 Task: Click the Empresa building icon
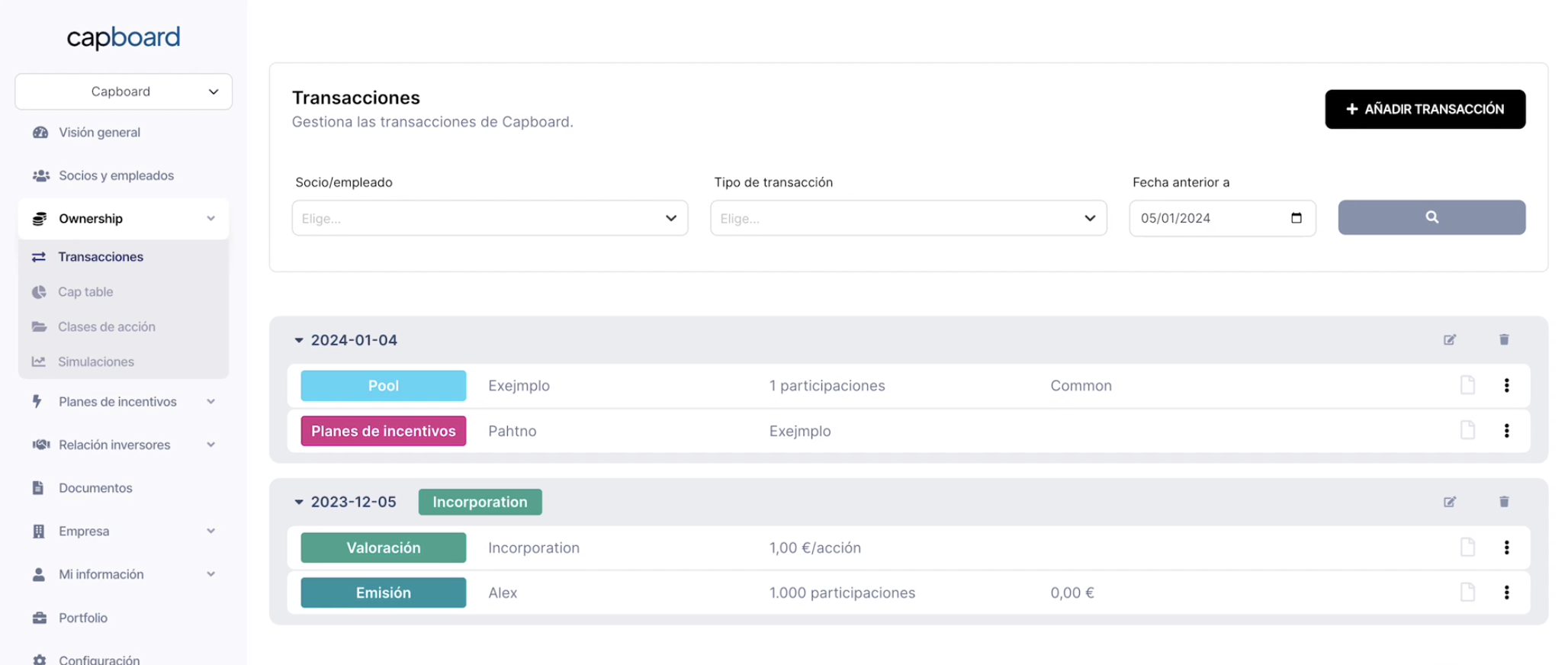38,531
